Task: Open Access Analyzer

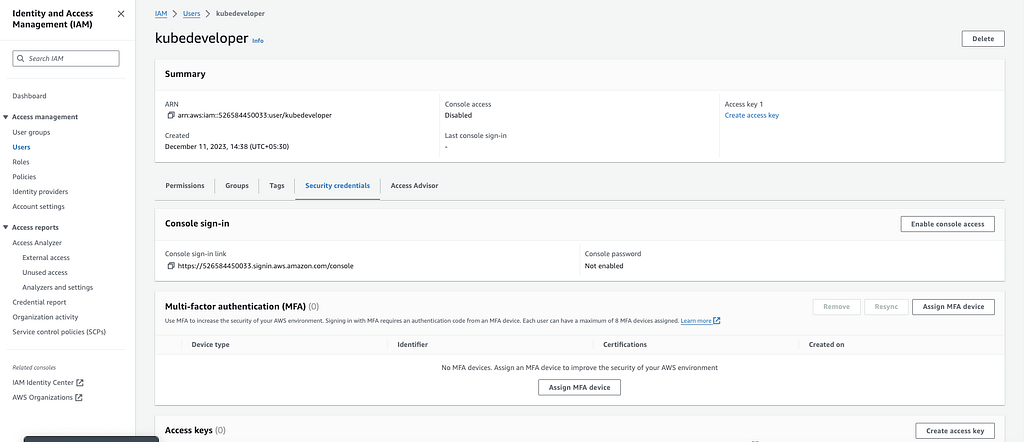Action: coord(37,243)
